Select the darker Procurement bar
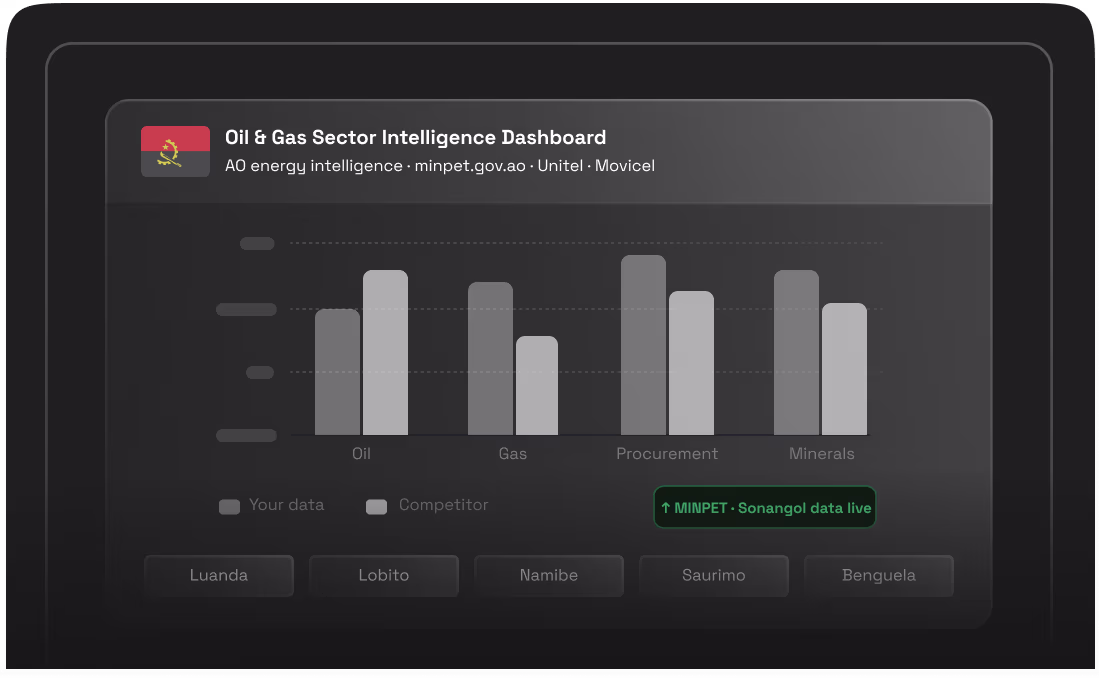Image resolution: width=1101 pixels, height=678 pixels. point(643,345)
